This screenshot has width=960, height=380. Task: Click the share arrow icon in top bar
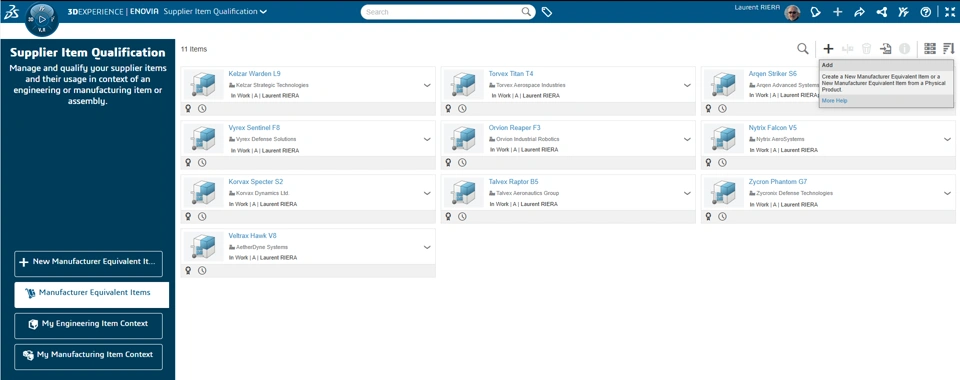(859, 12)
